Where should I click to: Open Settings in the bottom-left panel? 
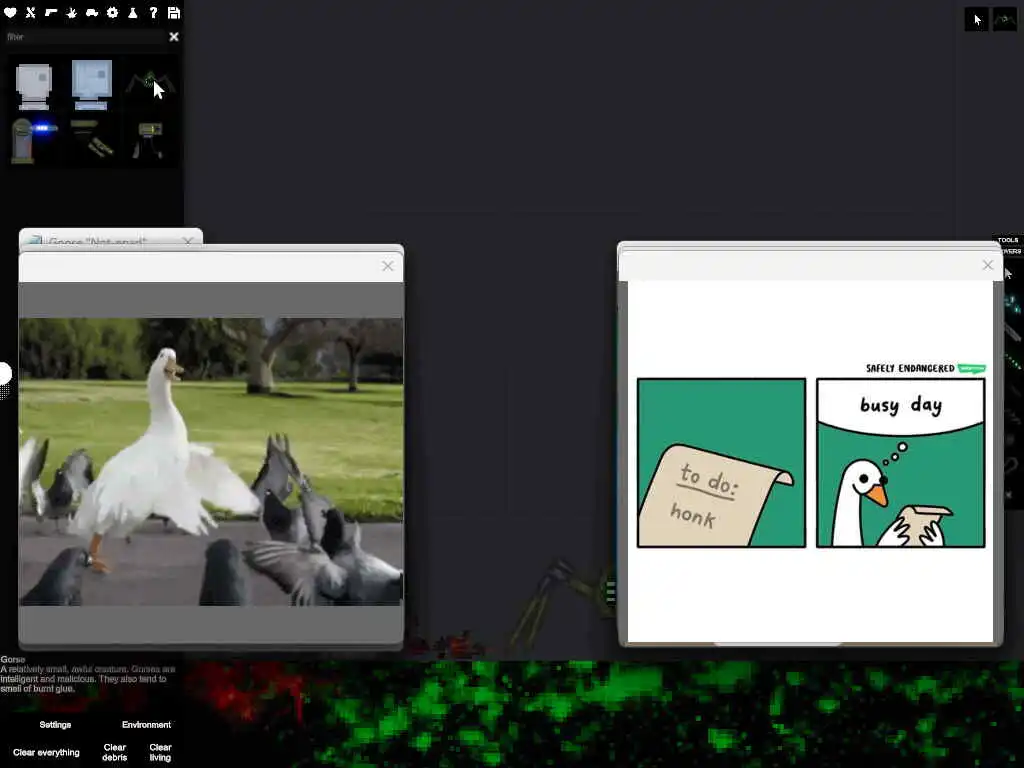[x=55, y=725]
